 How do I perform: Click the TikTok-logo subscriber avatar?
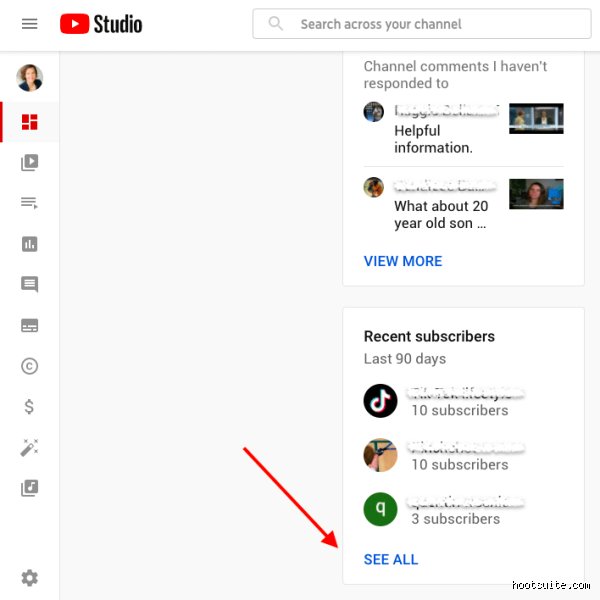tap(380, 401)
